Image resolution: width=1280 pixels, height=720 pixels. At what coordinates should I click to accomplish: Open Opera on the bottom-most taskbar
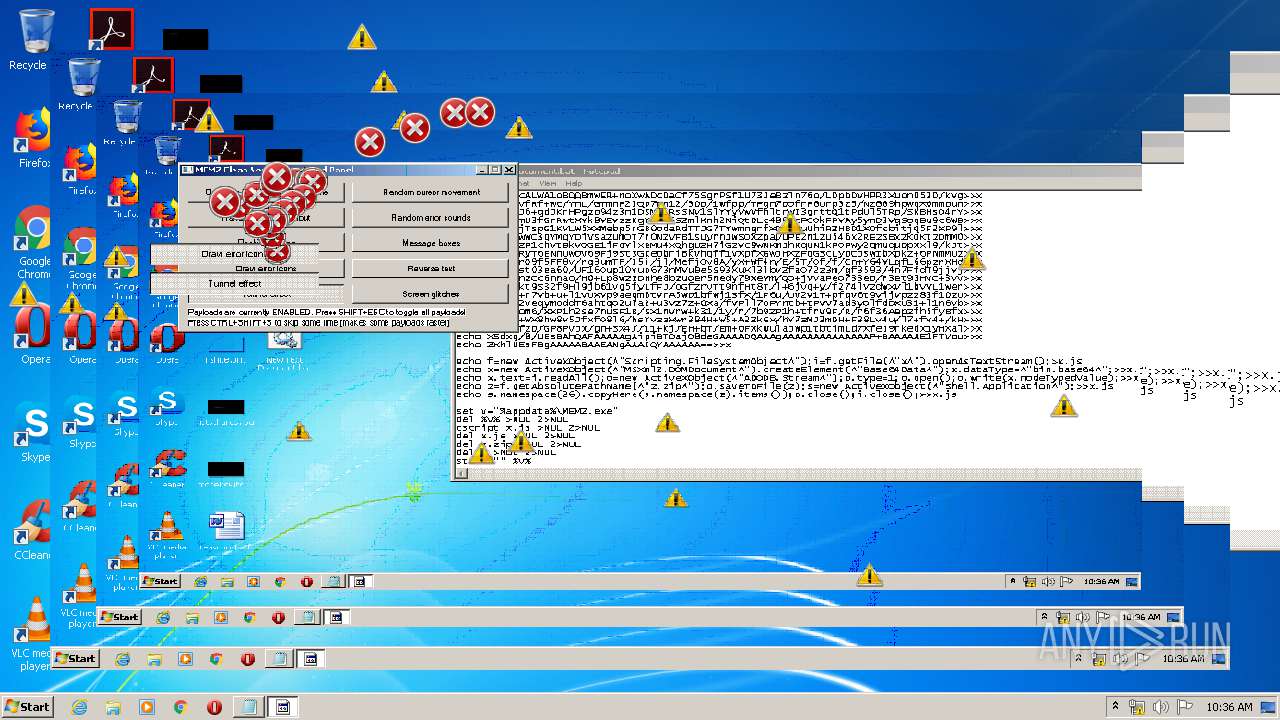coord(215,707)
